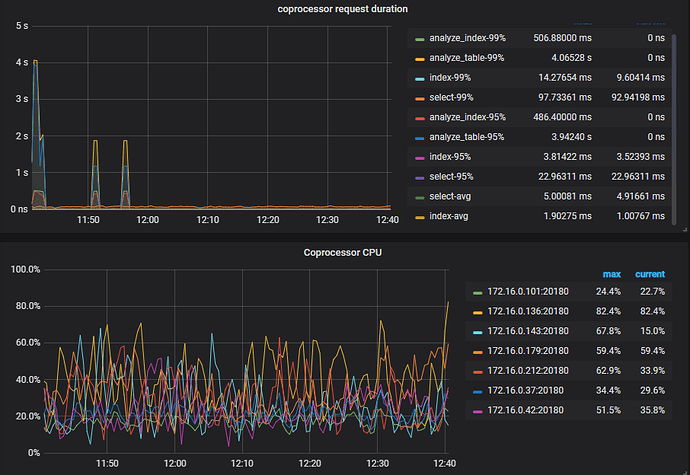Toggle the 172.16.0.42:20180 series label
The height and width of the screenshot is (475, 690).
point(525,410)
